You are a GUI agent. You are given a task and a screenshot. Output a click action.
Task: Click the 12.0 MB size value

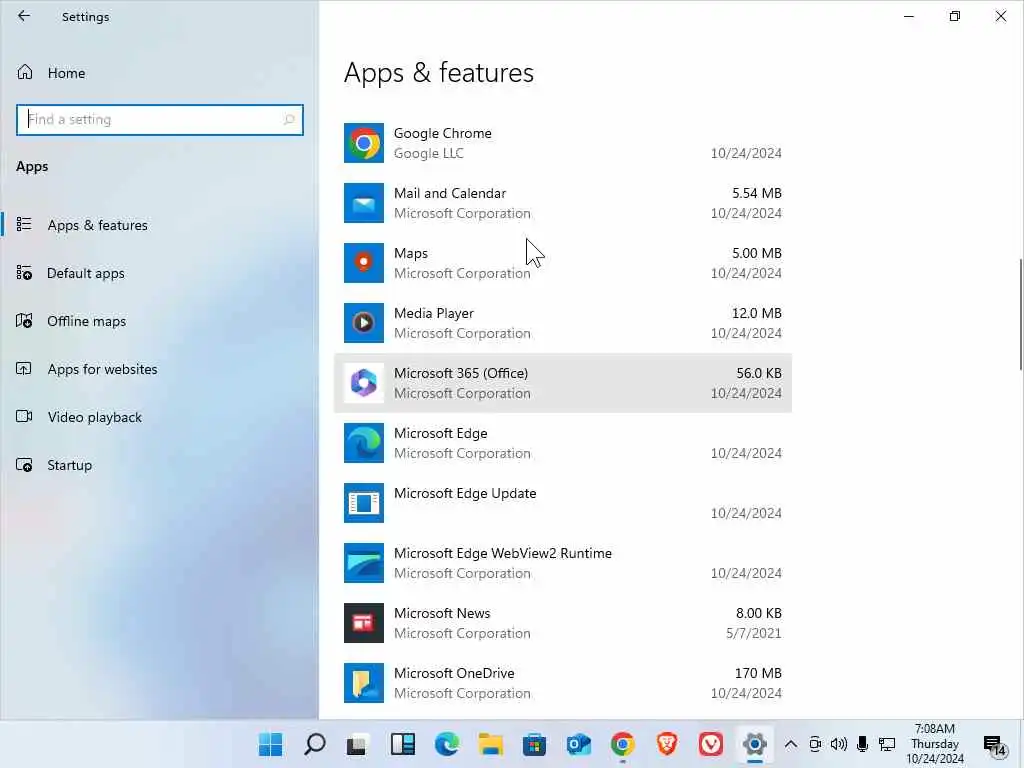[x=756, y=313]
